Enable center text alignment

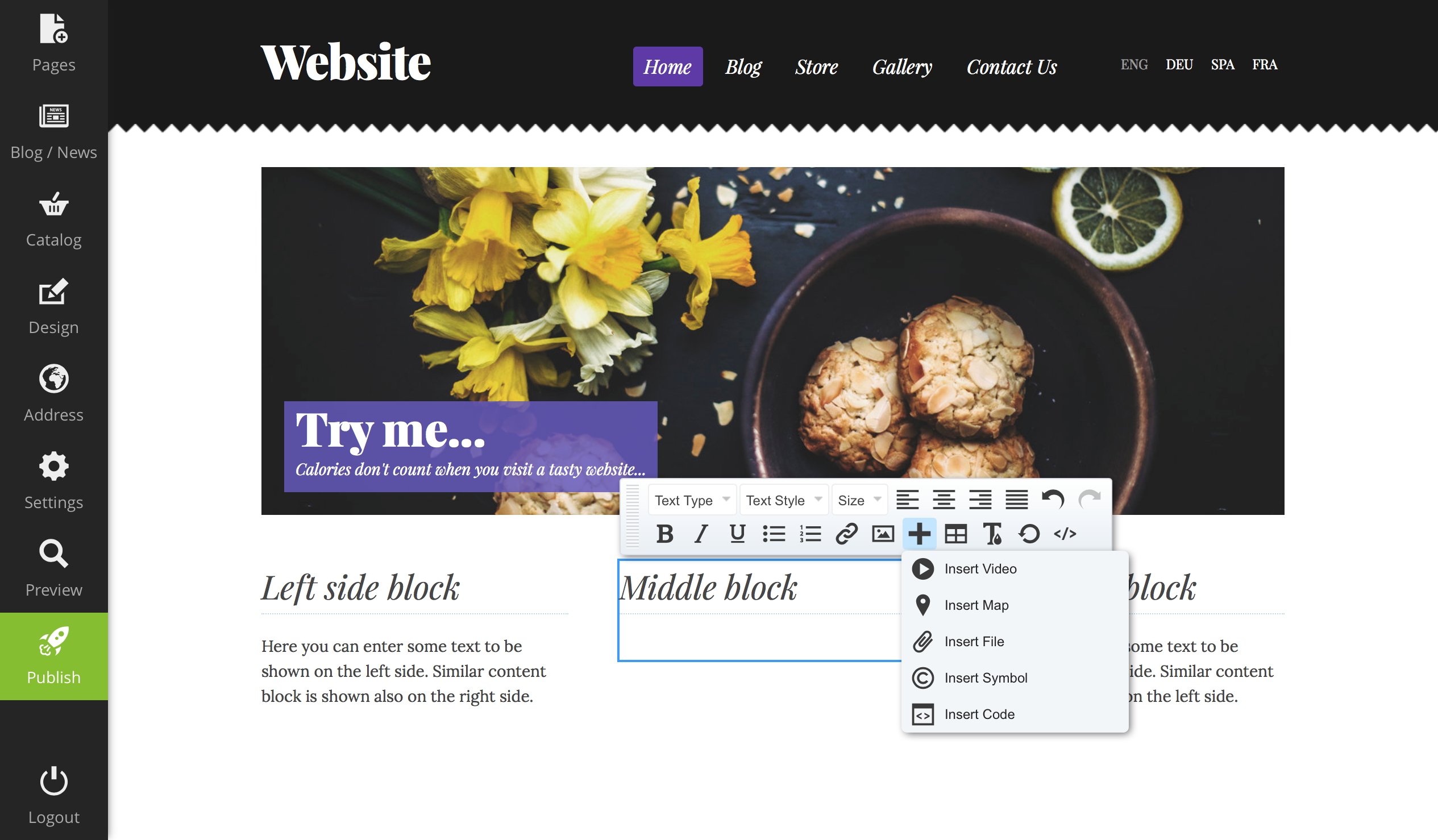pyautogui.click(x=944, y=500)
